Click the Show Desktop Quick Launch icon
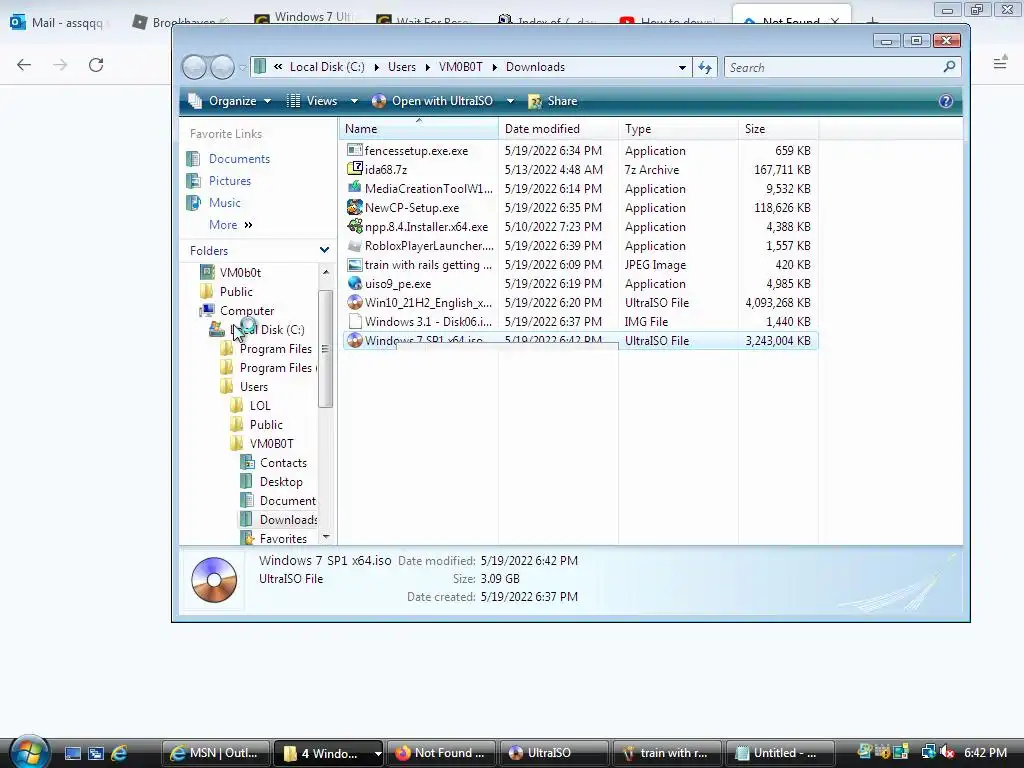The image size is (1024, 768). (x=72, y=753)
